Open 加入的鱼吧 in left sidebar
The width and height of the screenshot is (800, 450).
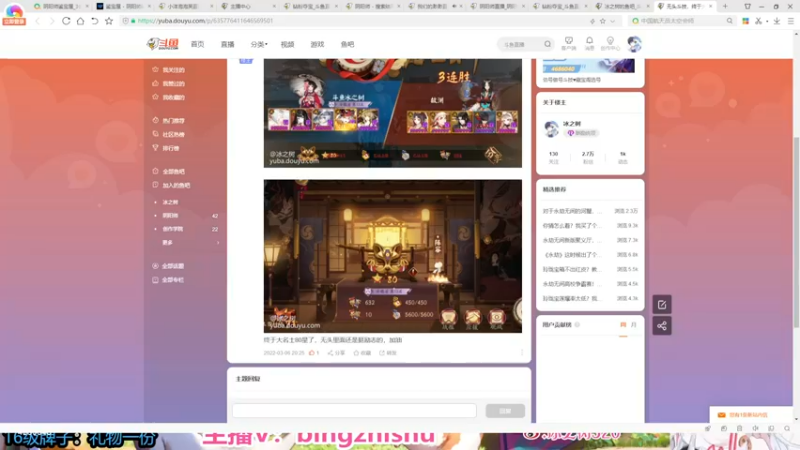pyautogui.click(x=176, y=186)
